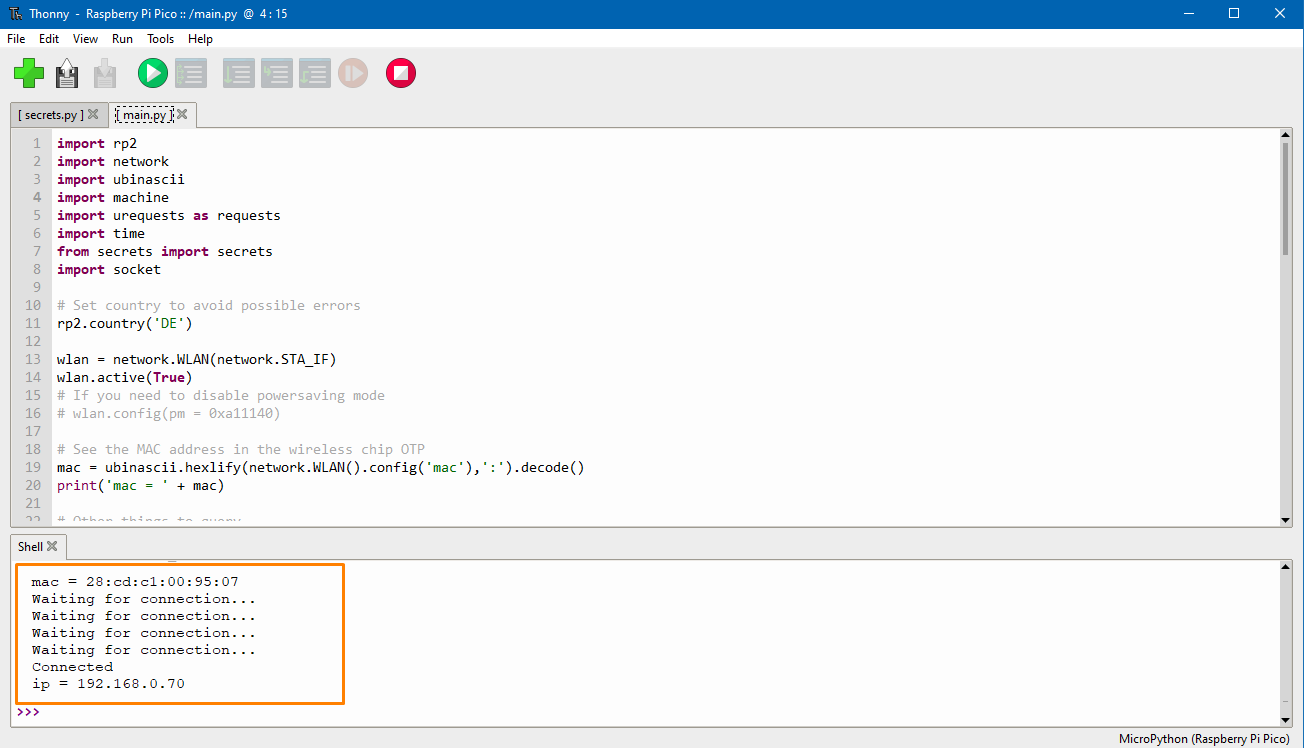Click the Step over toolbar icon
The image size is (1304, 748).
click(238, 73)
